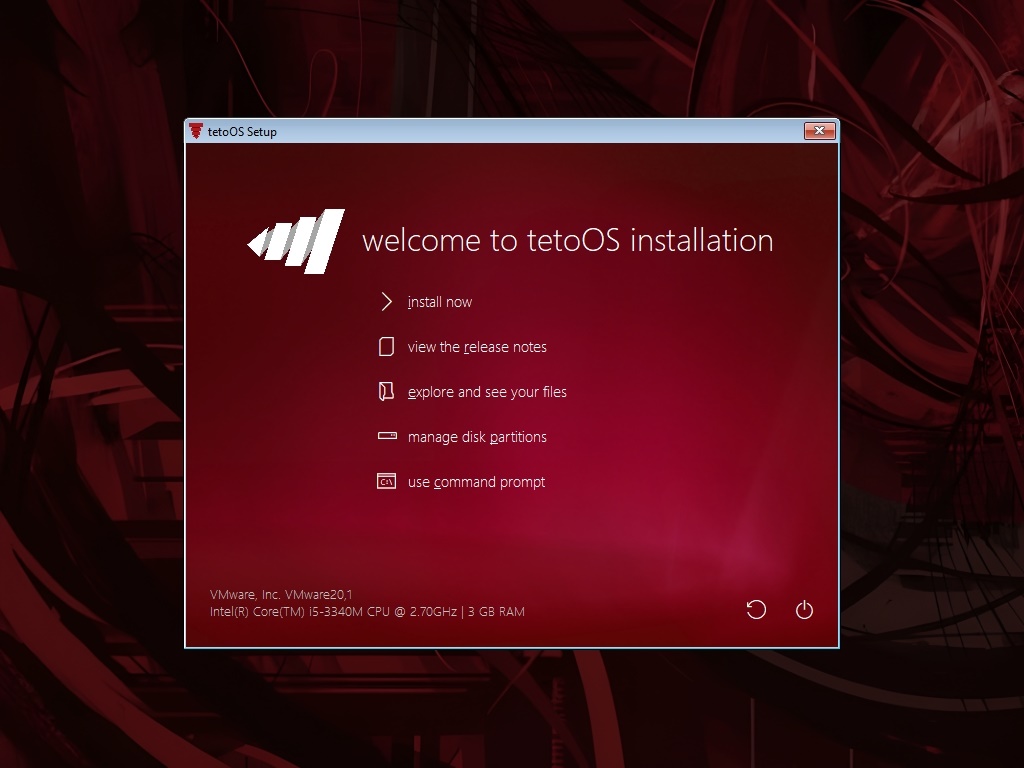1024x768 pixels.
Task: Click the Intel Core i5-3340M CPU info line
Action: pos(367,612)
